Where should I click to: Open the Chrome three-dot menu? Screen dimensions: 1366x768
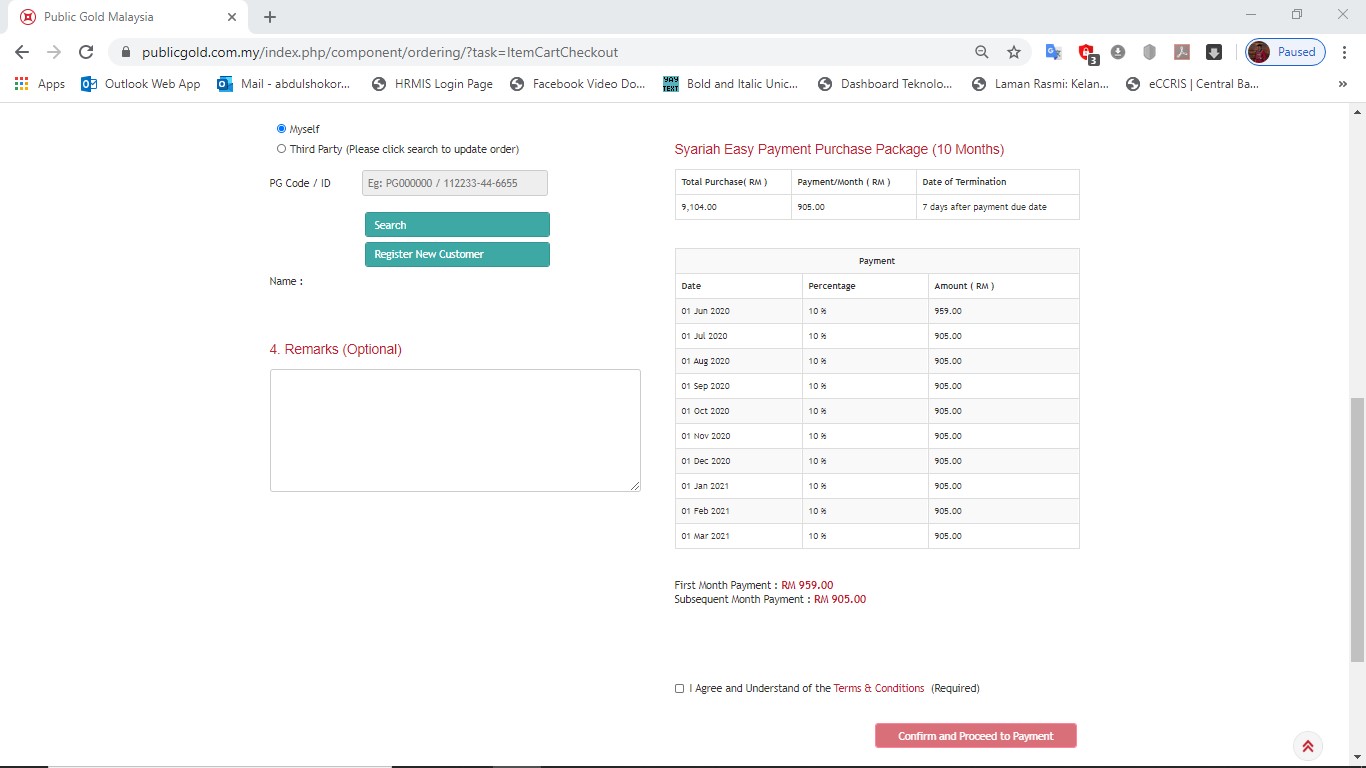(x=1345, y=52)
